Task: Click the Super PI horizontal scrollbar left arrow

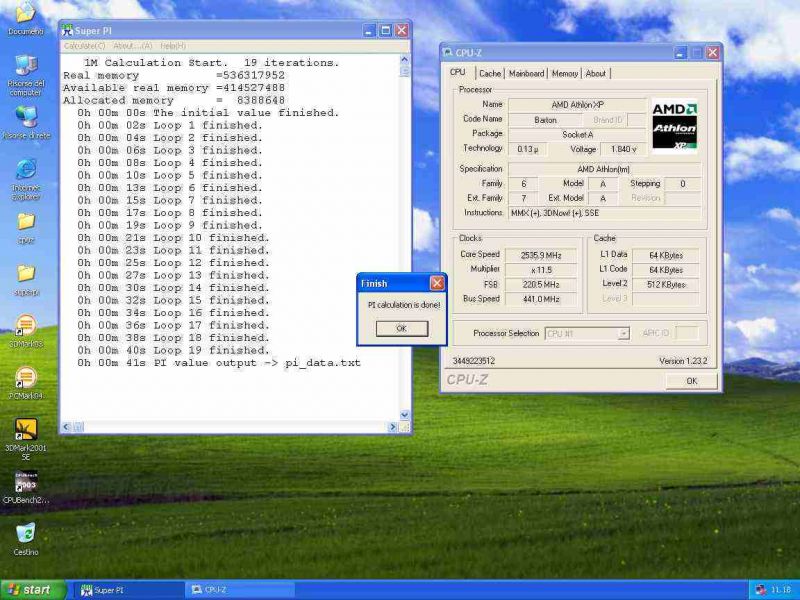Action: [x=66, y=427]
